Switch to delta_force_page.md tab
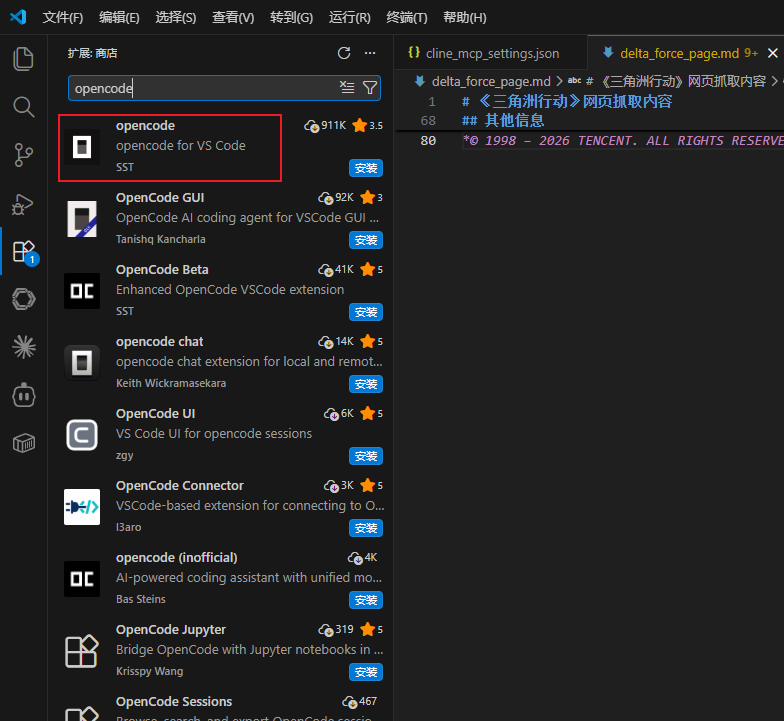Screen dimensions: 784x721 click(x=678, y=53)
